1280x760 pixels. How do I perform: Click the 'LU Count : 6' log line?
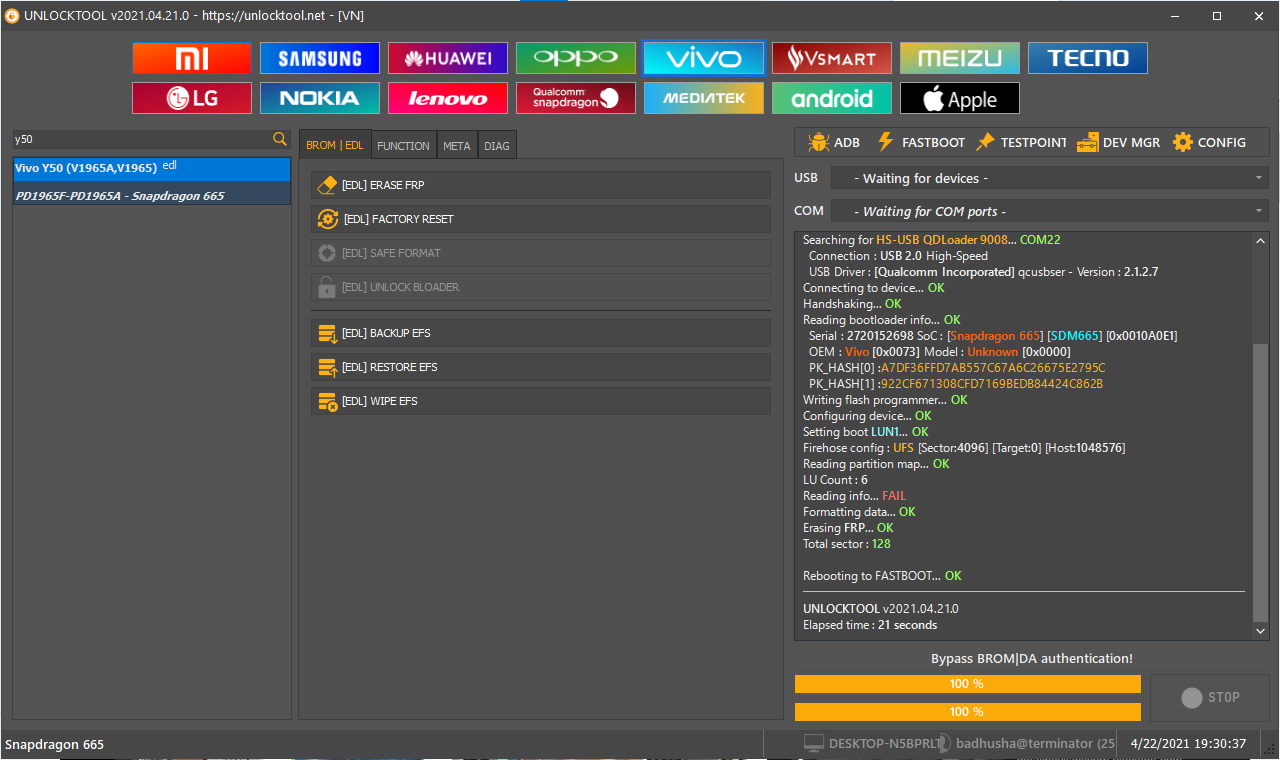pyautogui.click(x=835, y=480)
